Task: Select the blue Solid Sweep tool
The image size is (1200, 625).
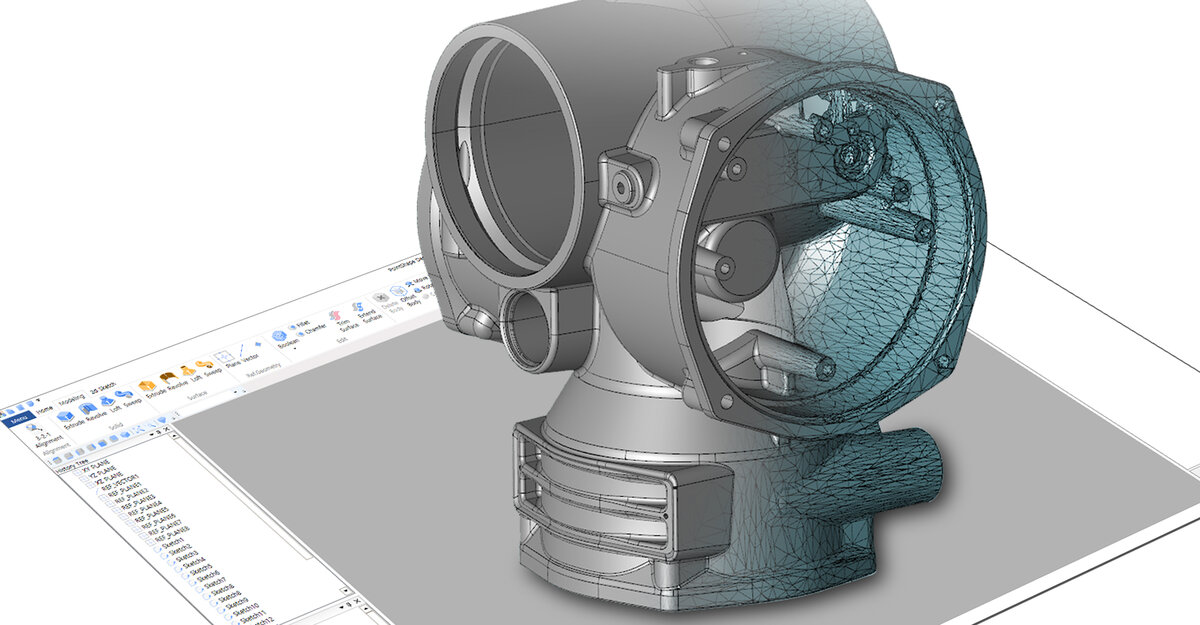Action: (128, 398)
